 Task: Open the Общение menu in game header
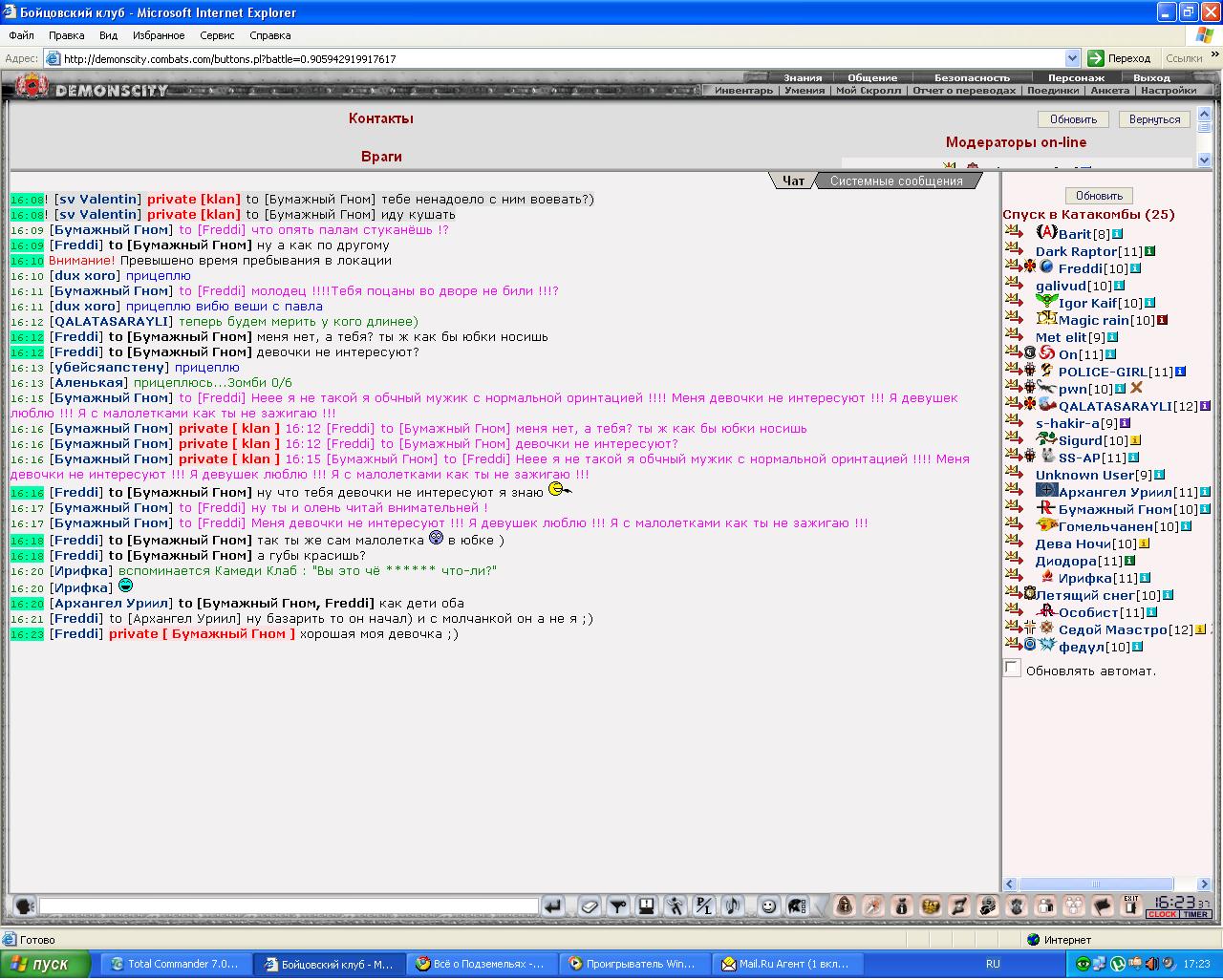(872, 77)
